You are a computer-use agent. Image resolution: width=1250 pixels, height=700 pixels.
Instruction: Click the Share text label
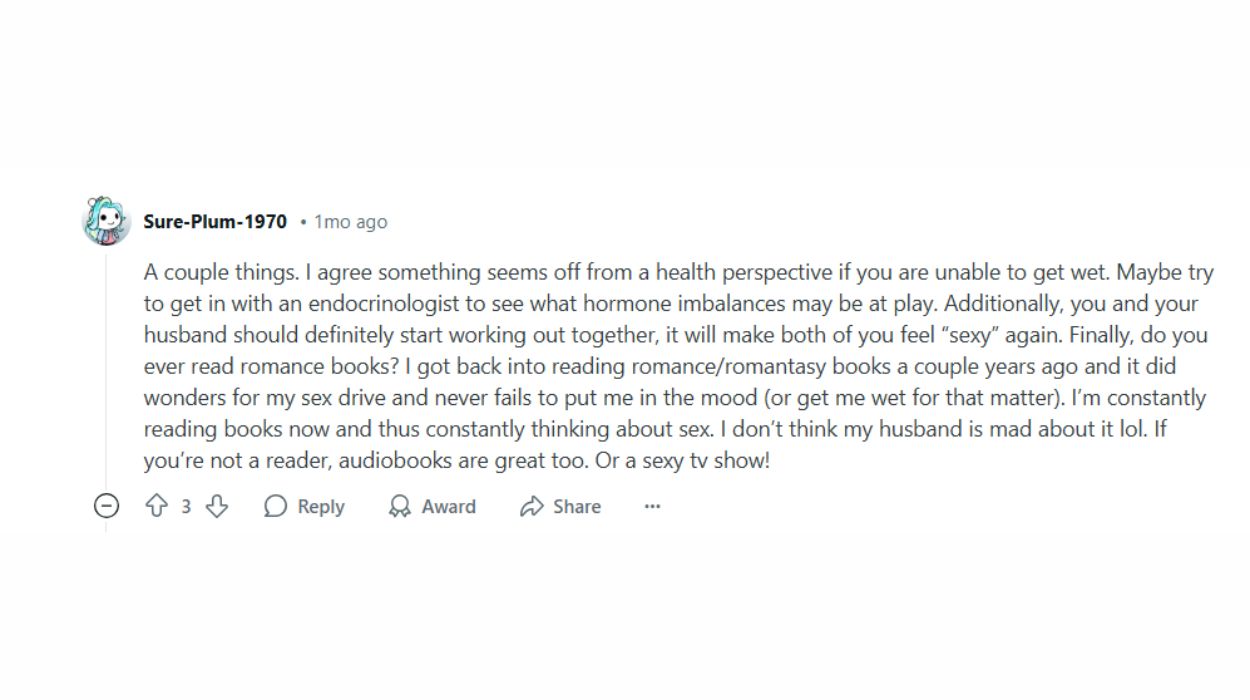coord(577,506)
